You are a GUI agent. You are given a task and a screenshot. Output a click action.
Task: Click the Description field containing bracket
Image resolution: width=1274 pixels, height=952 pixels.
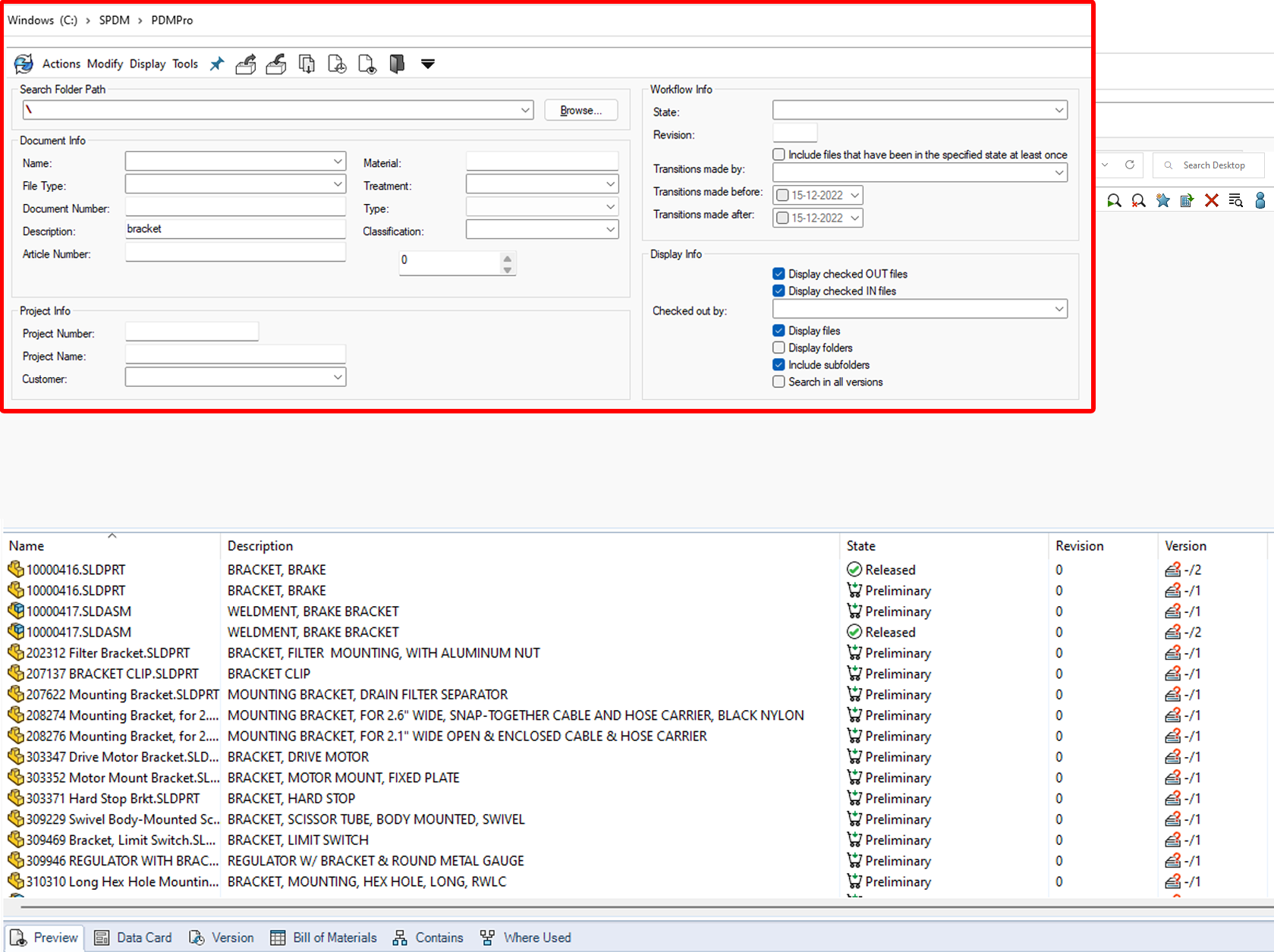pyautogui.click(x=235, y=229)
